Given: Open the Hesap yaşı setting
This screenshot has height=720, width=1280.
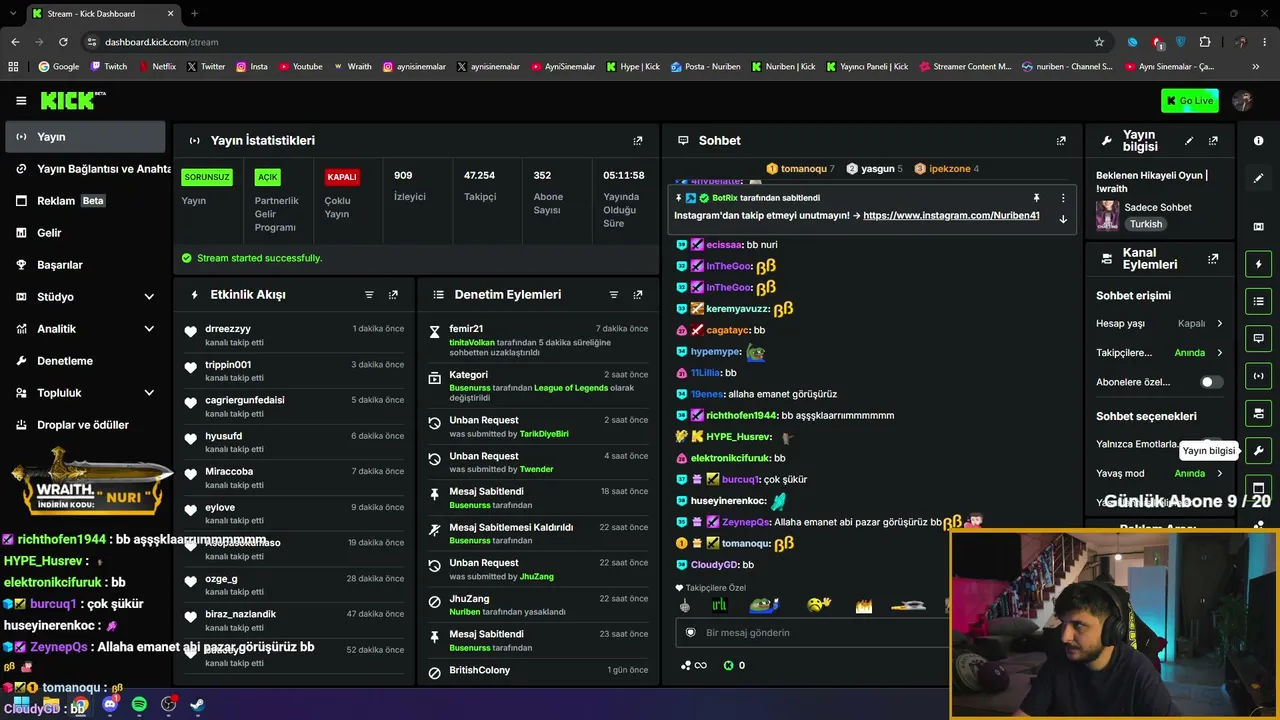Looking at the screenshot, I should pos(1160,324).
